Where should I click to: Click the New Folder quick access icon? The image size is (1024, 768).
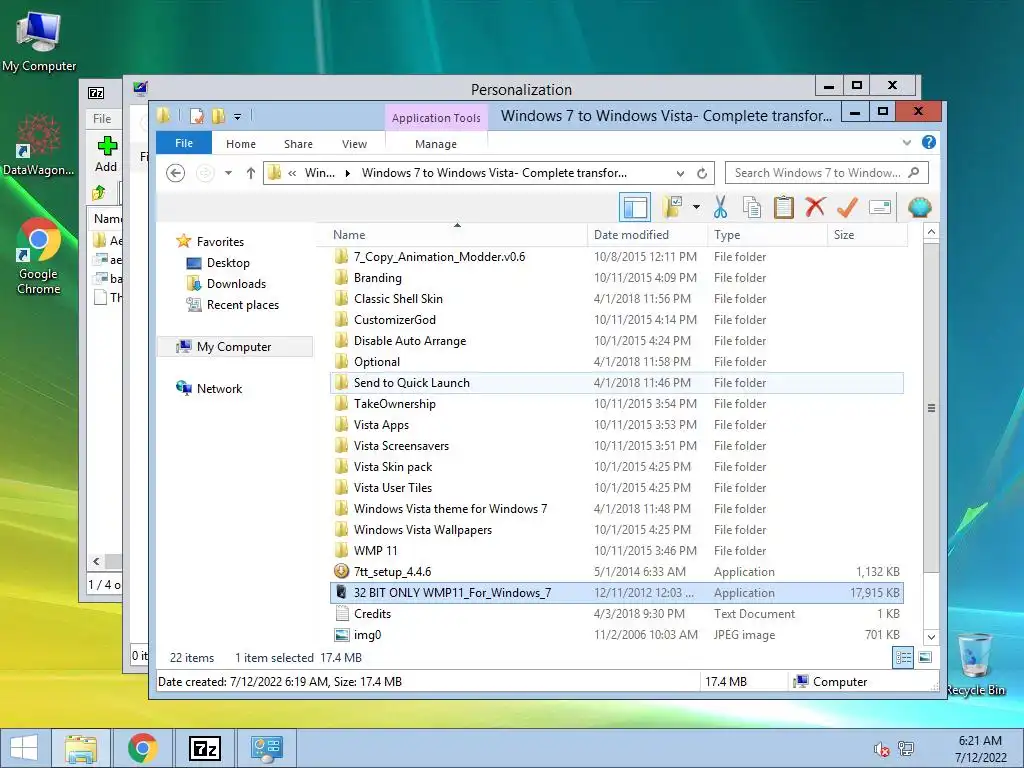coord(218,116)
